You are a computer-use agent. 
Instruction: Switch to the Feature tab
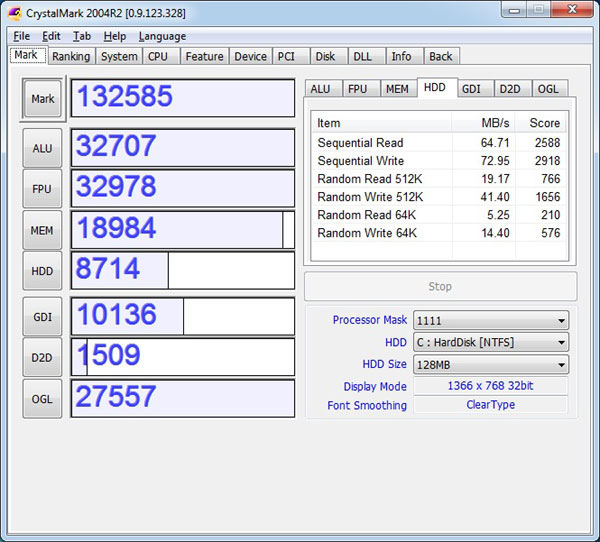[x=204, y=56]
